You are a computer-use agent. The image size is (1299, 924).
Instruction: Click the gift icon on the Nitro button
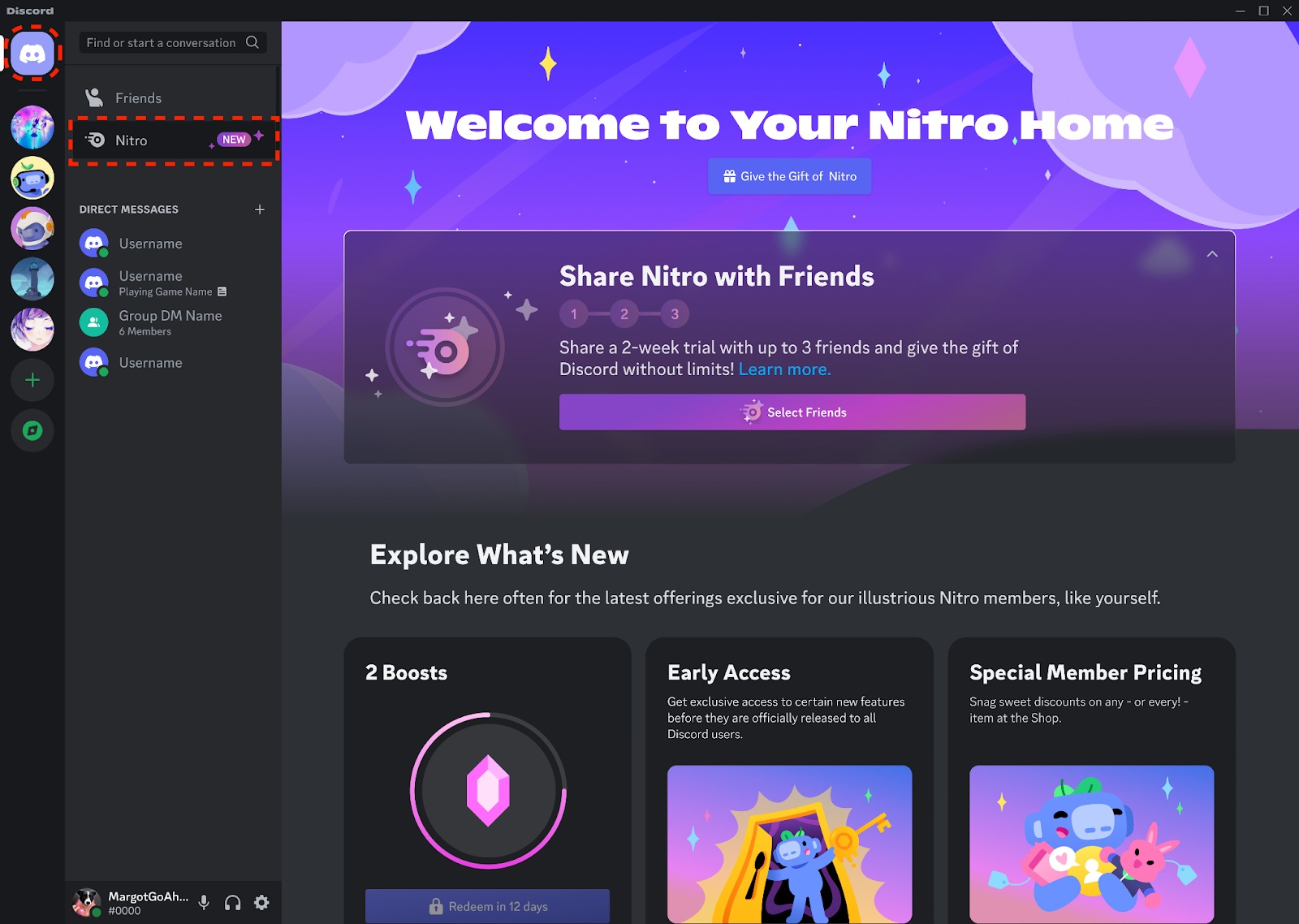(x=729, y=176)
